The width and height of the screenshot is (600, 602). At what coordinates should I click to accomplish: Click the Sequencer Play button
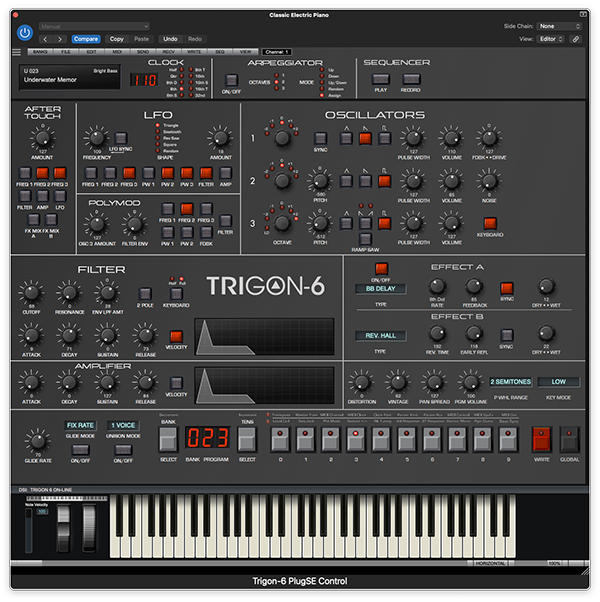coord(381,79)
